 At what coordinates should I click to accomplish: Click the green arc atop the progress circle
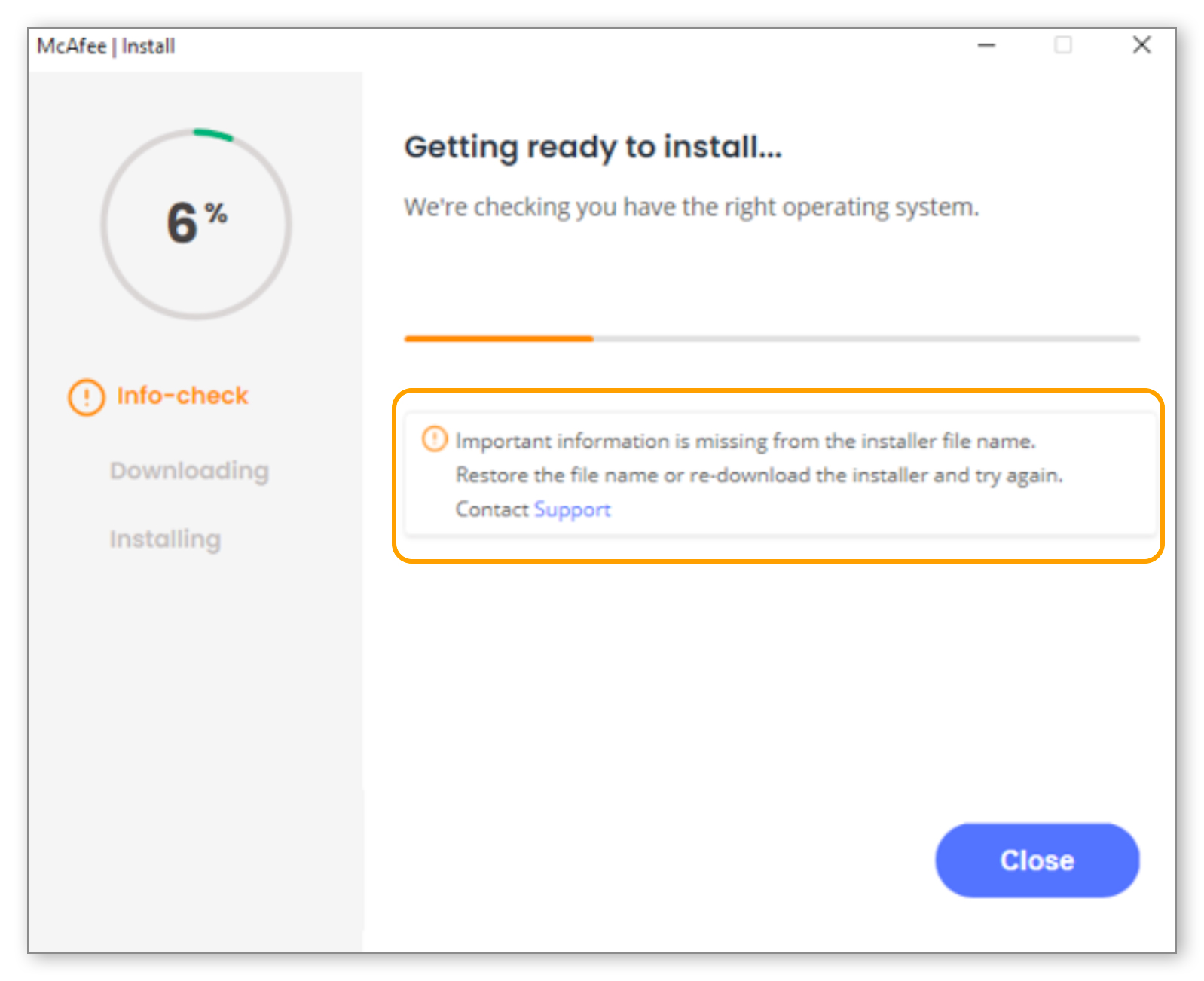click(212, 133)
